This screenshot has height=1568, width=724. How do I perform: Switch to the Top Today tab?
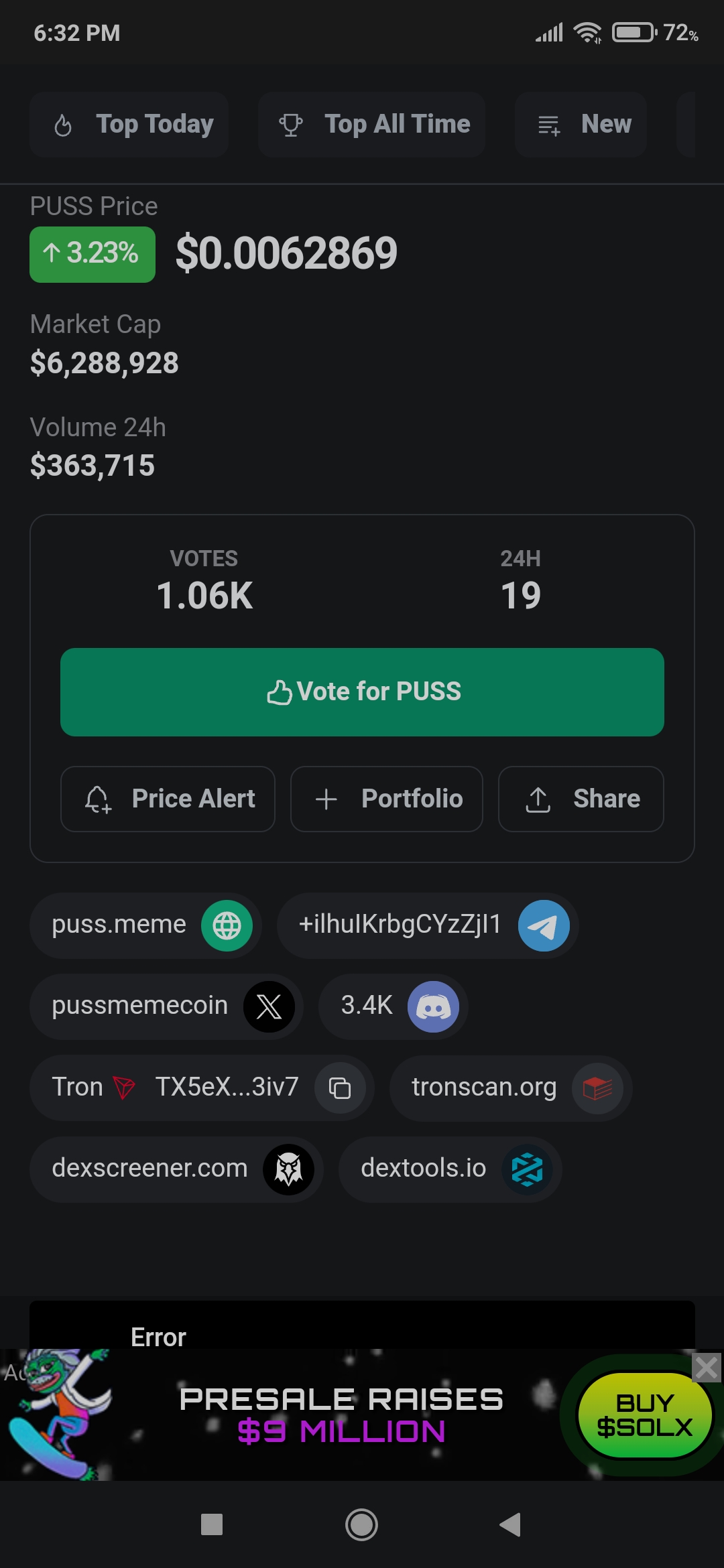[129, 125]
